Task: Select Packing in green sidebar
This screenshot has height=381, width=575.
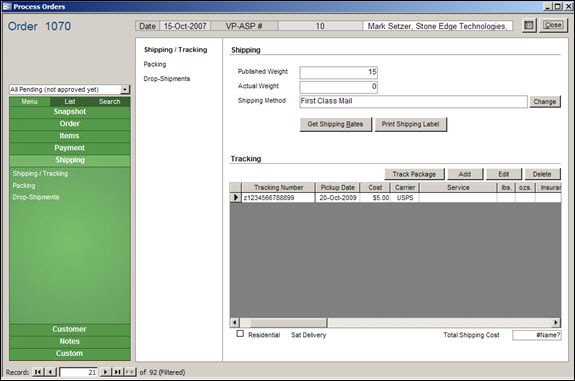Action: pos(24,186)
